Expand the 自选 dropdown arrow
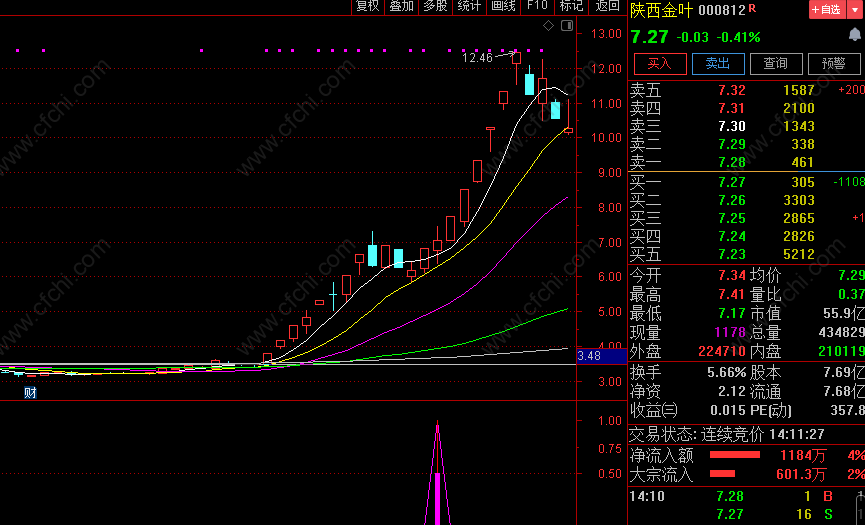 click(x=855, y=9)
